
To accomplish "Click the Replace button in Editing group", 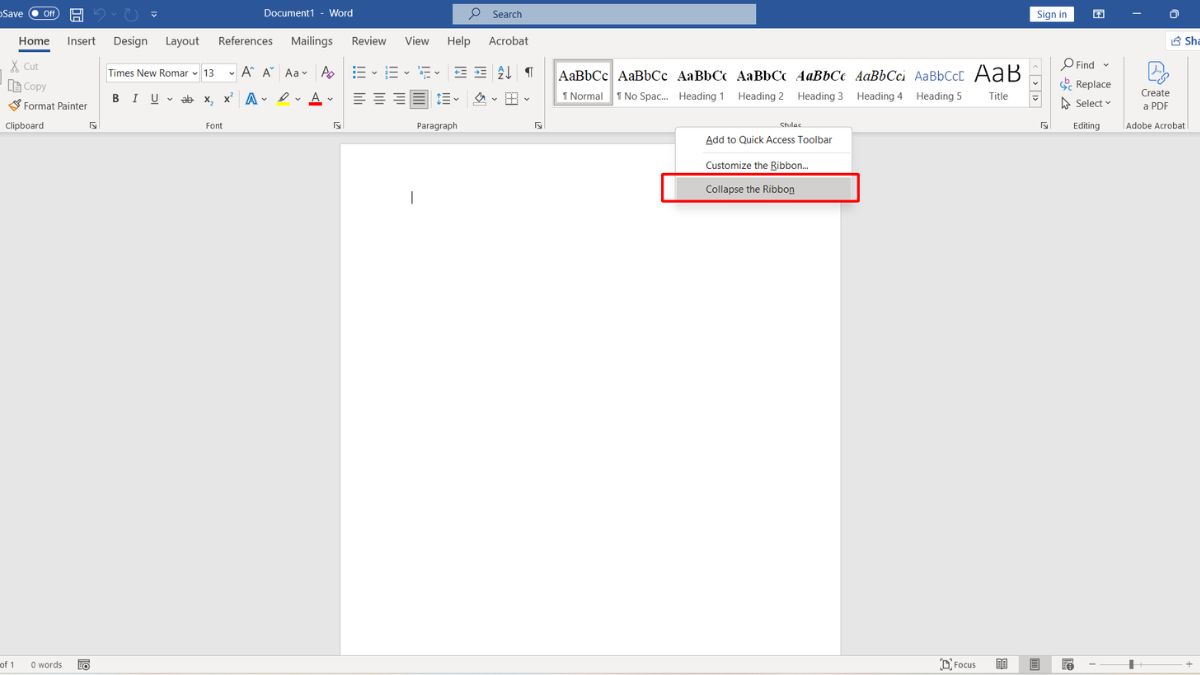I will click(1085, 84).
